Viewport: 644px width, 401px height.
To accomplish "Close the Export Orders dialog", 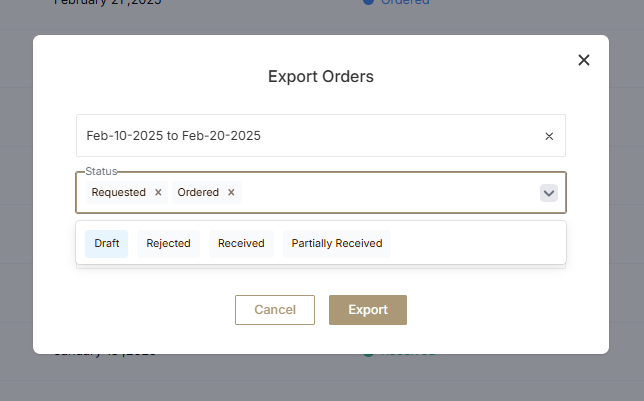I will (x=584, y=60).
